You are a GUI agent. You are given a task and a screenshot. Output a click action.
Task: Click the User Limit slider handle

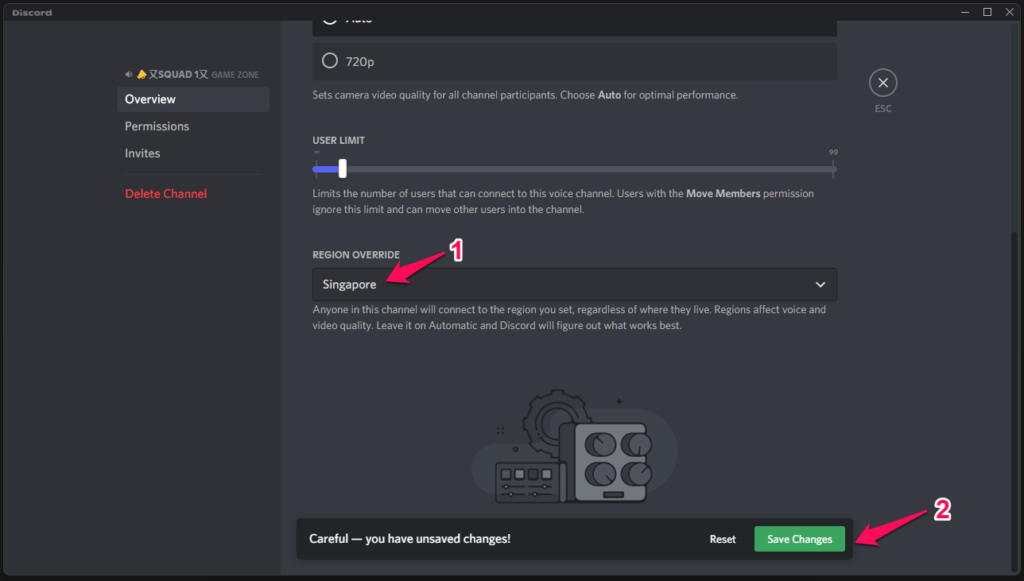pos(342,168)
